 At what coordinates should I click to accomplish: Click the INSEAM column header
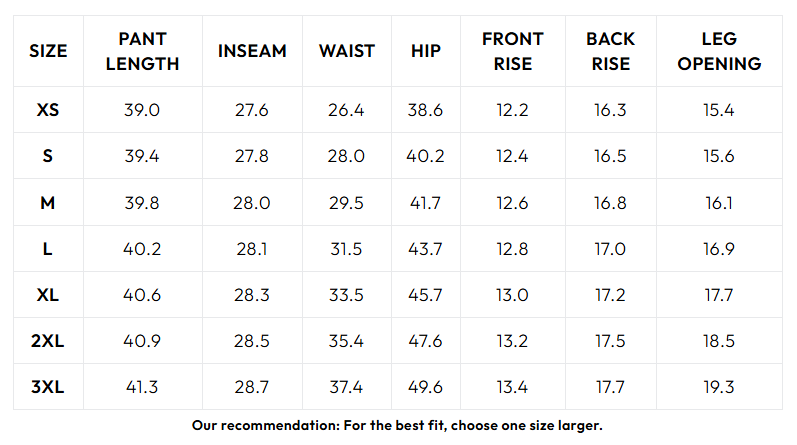252,51
